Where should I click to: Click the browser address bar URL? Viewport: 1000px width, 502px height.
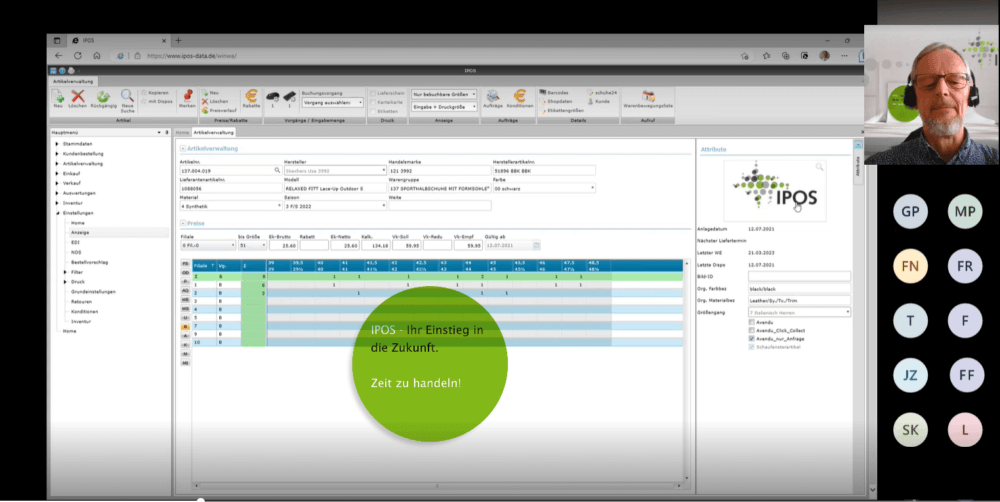click(x=191, y=56)
